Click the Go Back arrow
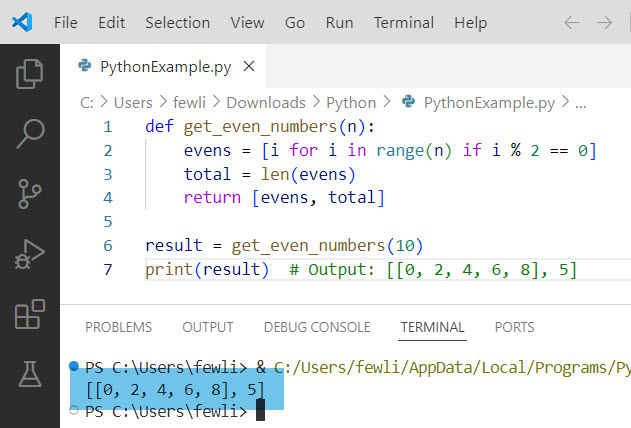 (x=571, y=23)
